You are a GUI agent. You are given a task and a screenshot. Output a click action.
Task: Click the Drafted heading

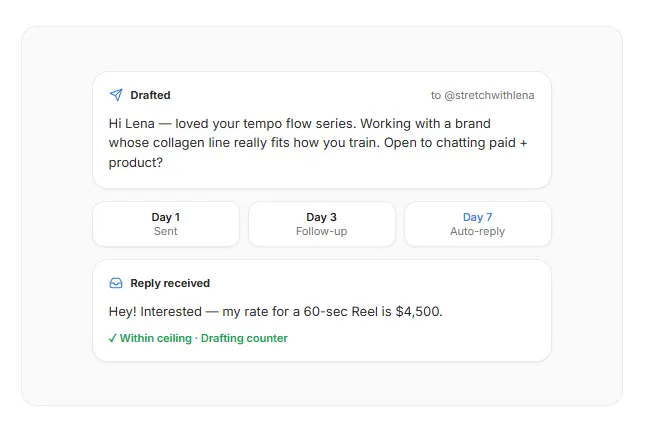(x=150, y=95)
